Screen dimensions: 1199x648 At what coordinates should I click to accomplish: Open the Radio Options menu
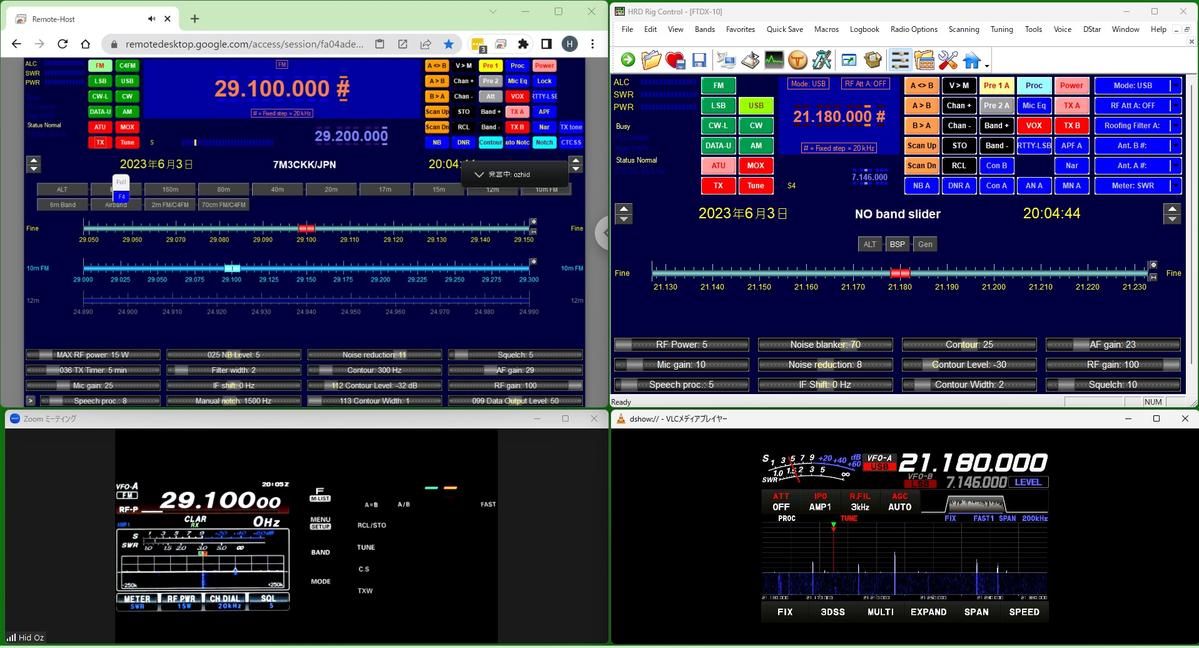click(x=914, y=29)
